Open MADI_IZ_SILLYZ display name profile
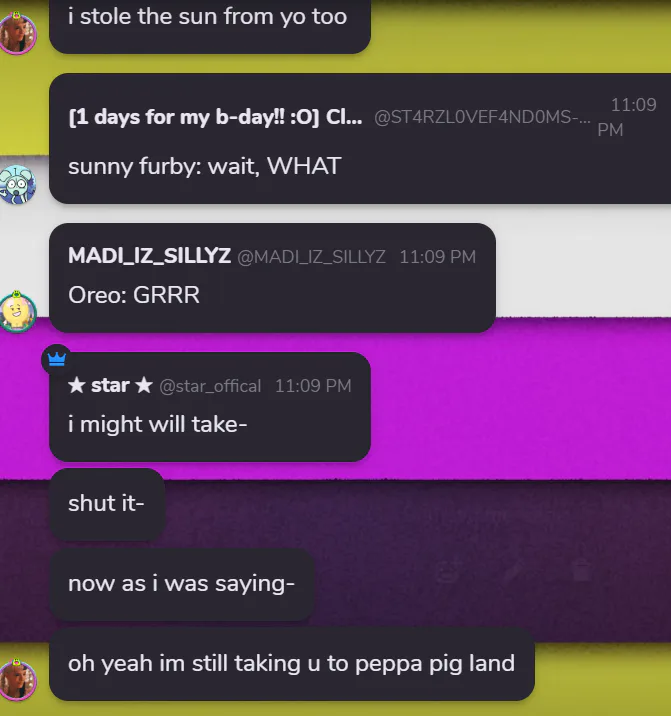This screenshot has height=716, width=671. 149,256
